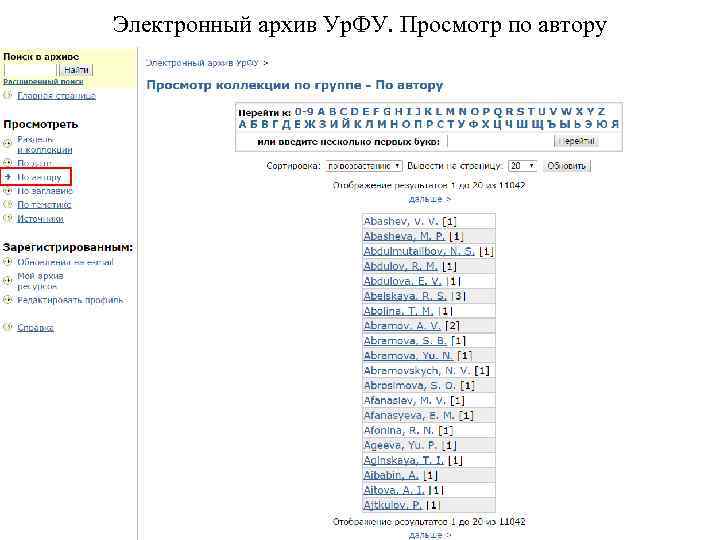Screen dimensions: 720x540
Task: Open author Ajtkulov, P.
Action: tap(393, 505)
